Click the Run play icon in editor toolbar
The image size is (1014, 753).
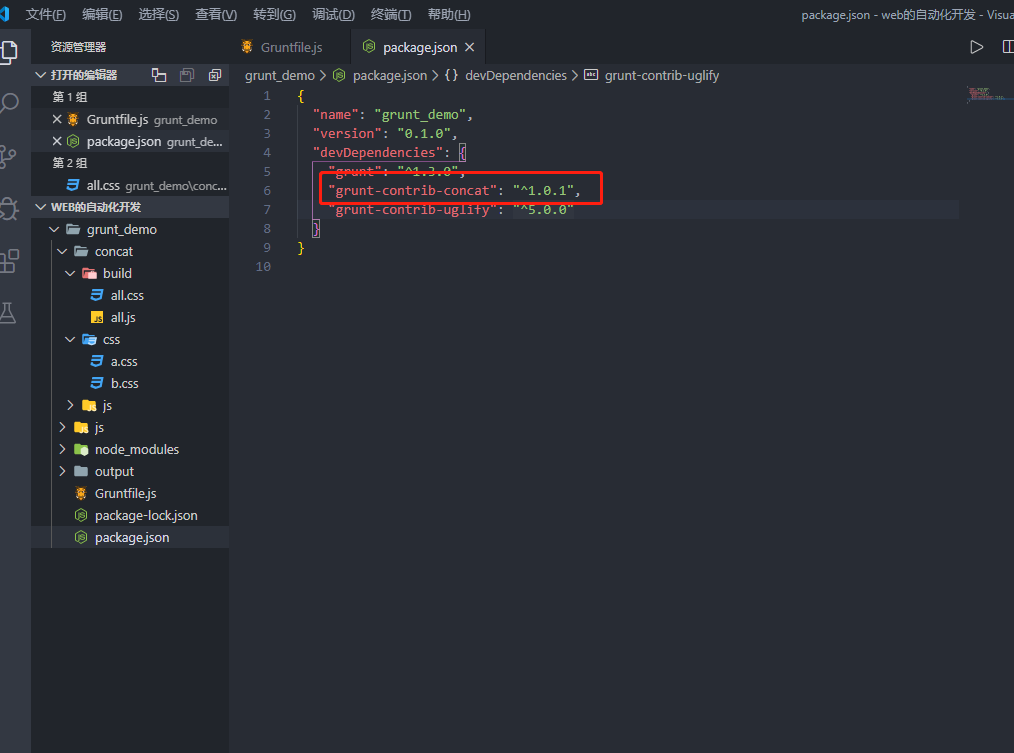976,47
